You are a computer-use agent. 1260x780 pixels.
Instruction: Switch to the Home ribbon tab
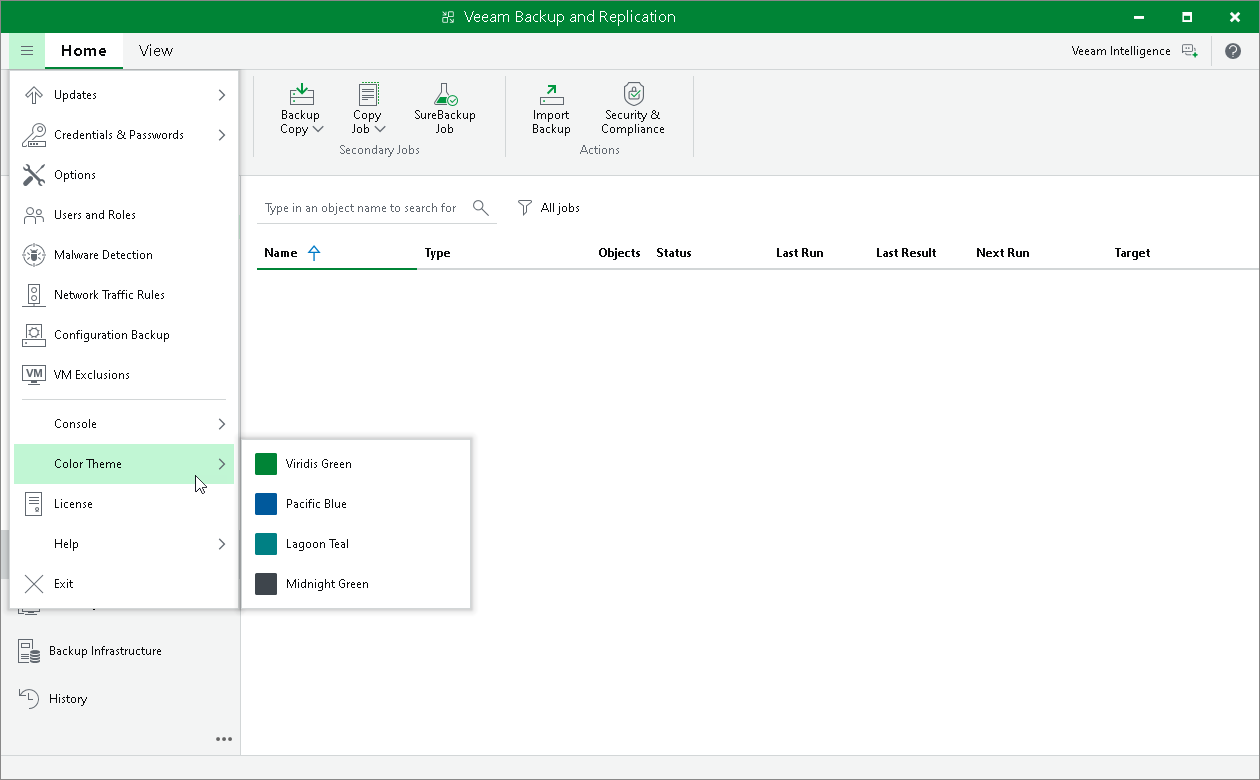click(x=84, y=50)
